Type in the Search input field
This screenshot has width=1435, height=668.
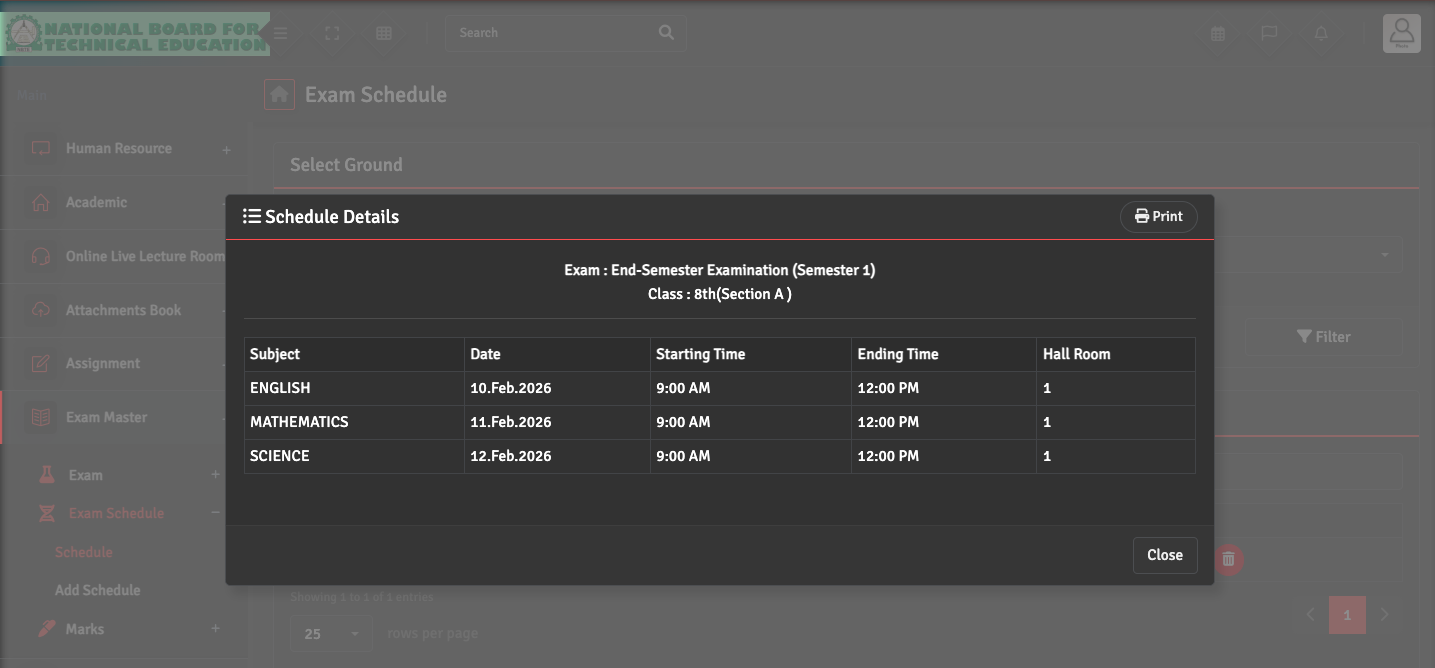[x=550, y=33]
